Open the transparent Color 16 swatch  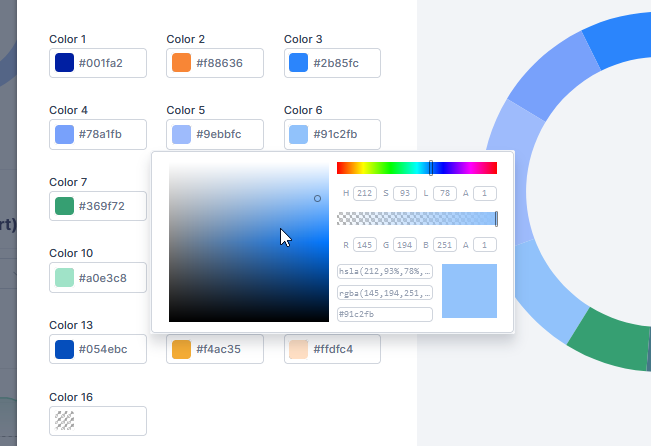(64, 420)
